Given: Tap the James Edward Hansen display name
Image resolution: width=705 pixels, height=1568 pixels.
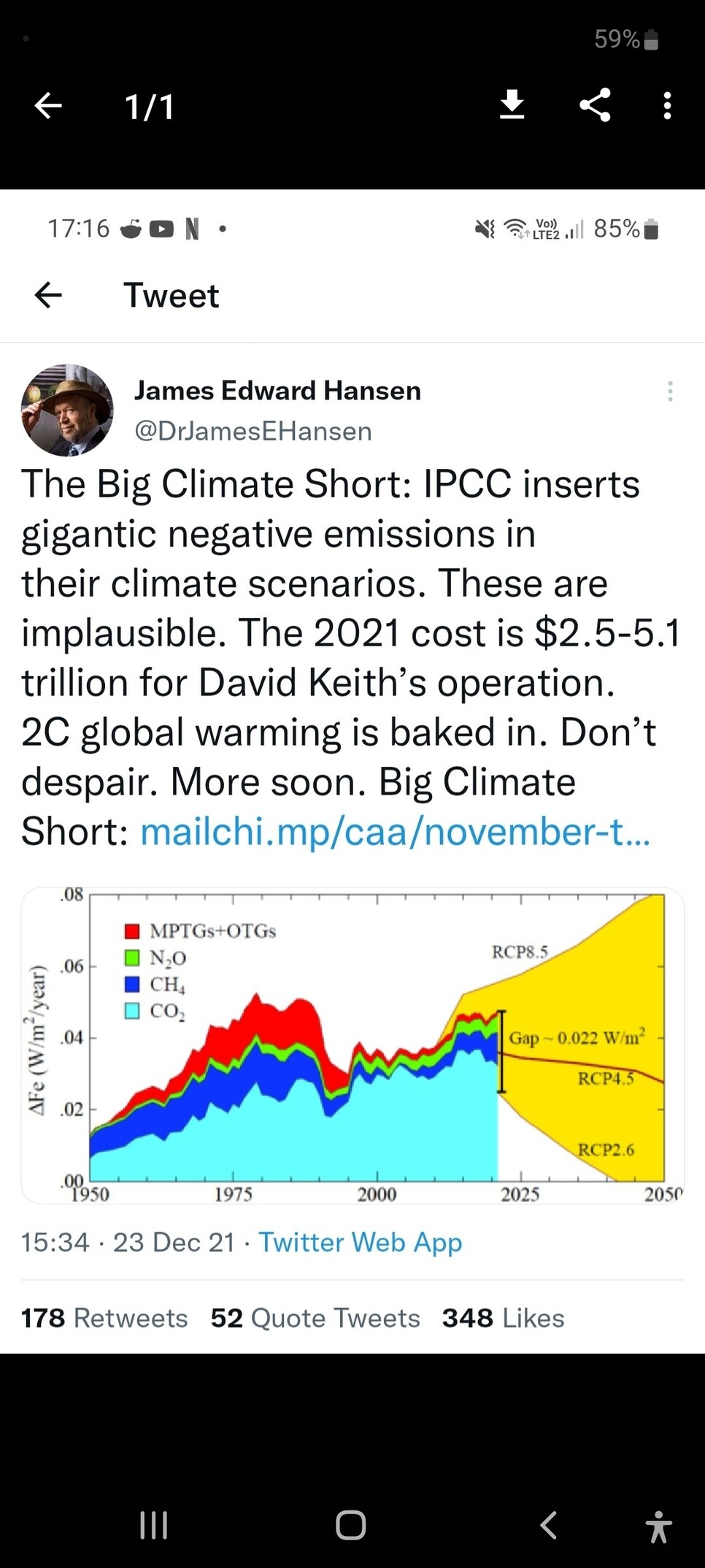Looking at the screenshot, I should 277,390.
